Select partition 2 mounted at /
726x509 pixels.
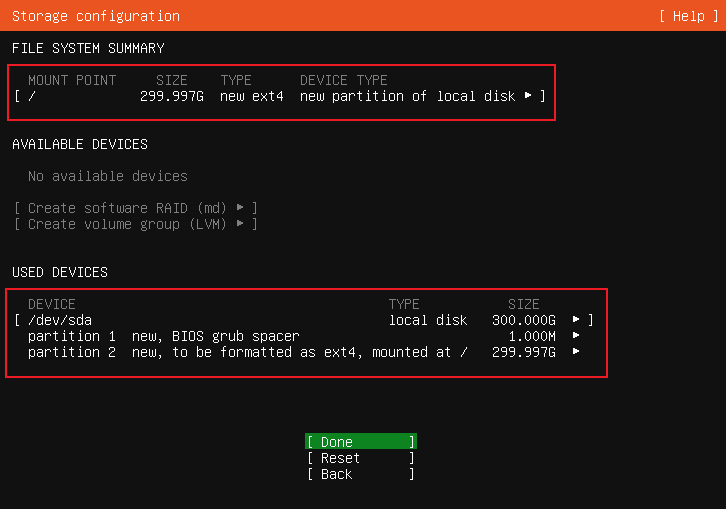[x=248, y=352]
